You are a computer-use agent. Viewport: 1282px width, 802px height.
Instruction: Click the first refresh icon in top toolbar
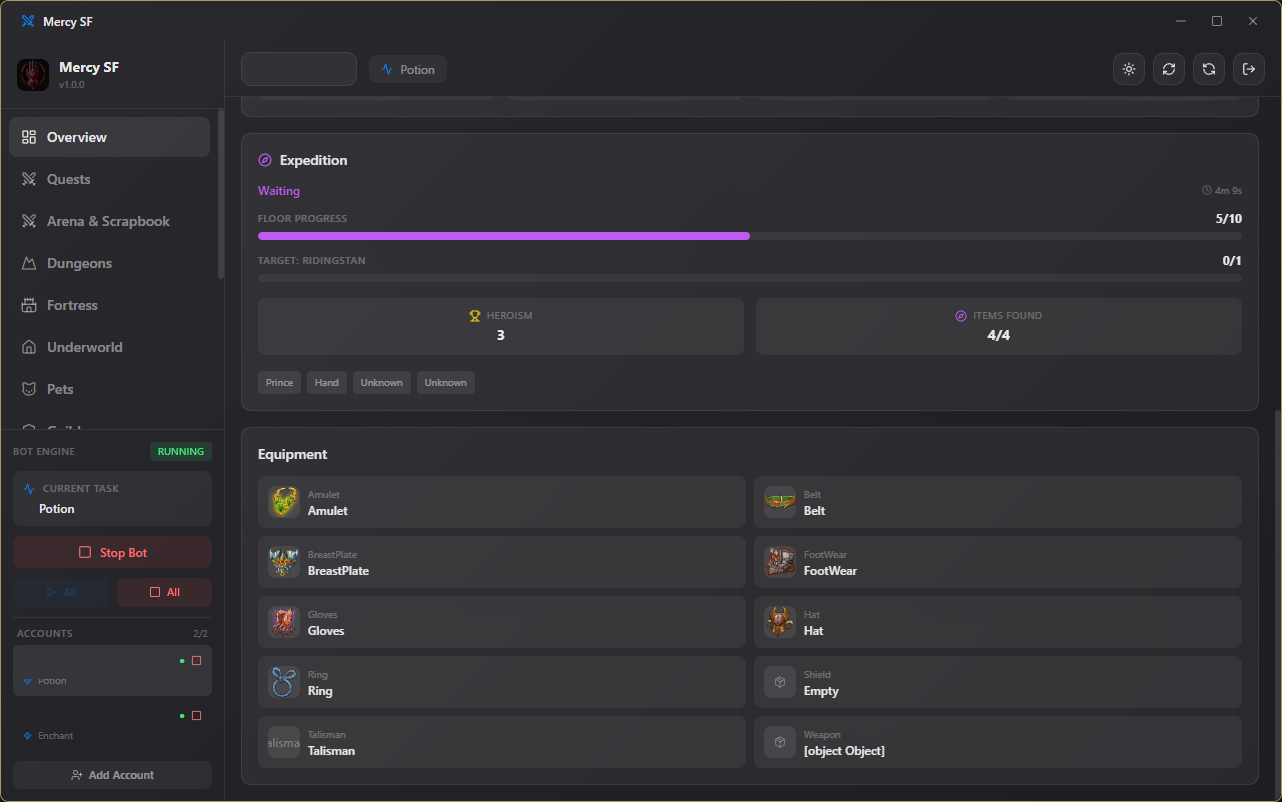pos(1169,69)
